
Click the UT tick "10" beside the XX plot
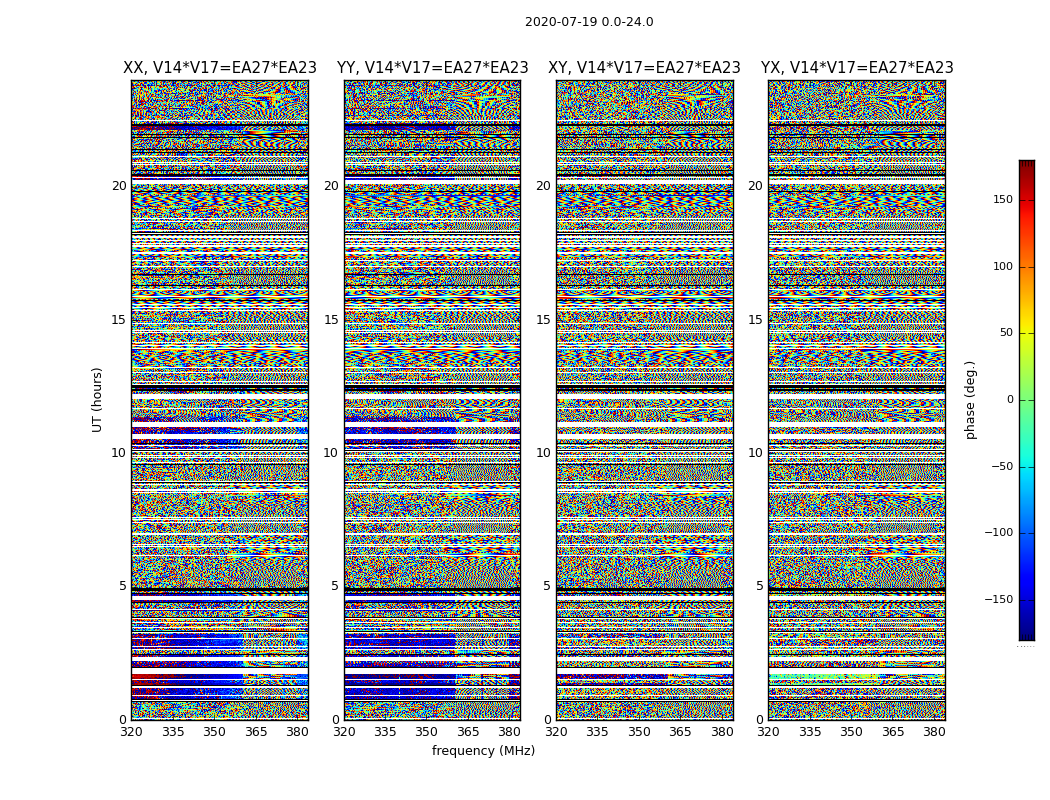tap(119, 453)
